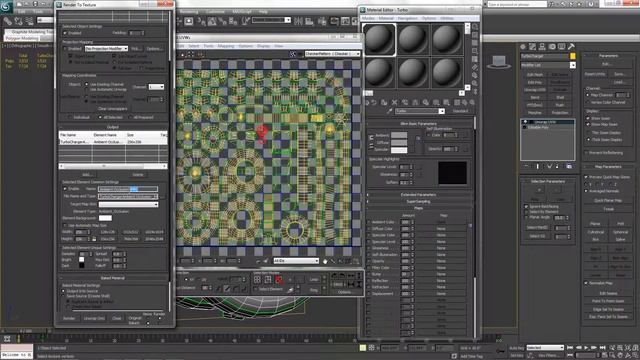This screenshot has height=360, width=640.
Task: Click the Sample Type icon beside material slots
Action: (x=475, y=27)
